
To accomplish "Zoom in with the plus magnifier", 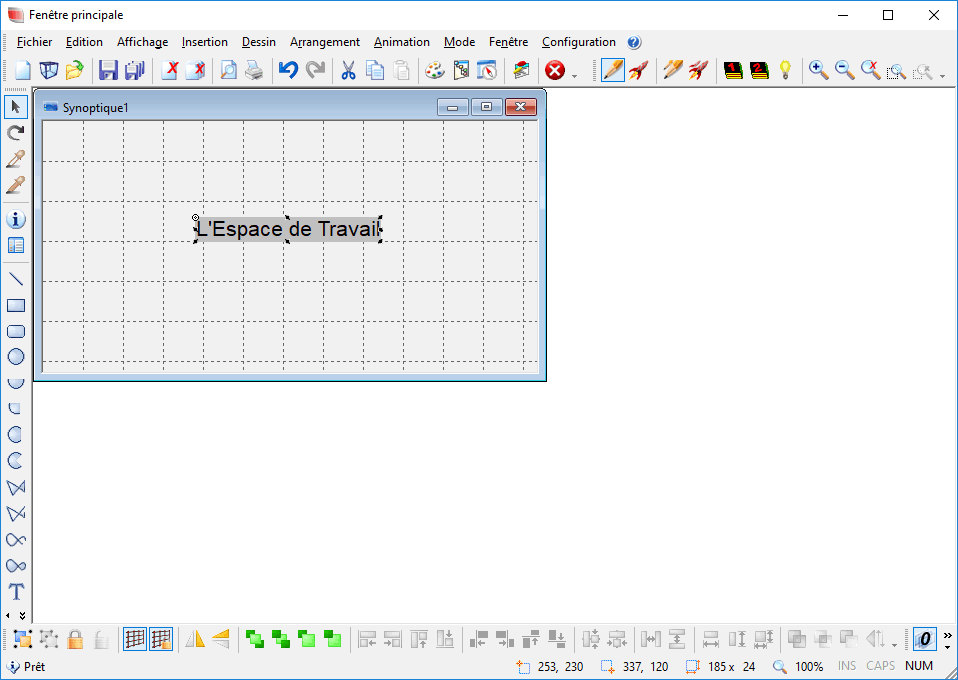I will coord(818,70).
